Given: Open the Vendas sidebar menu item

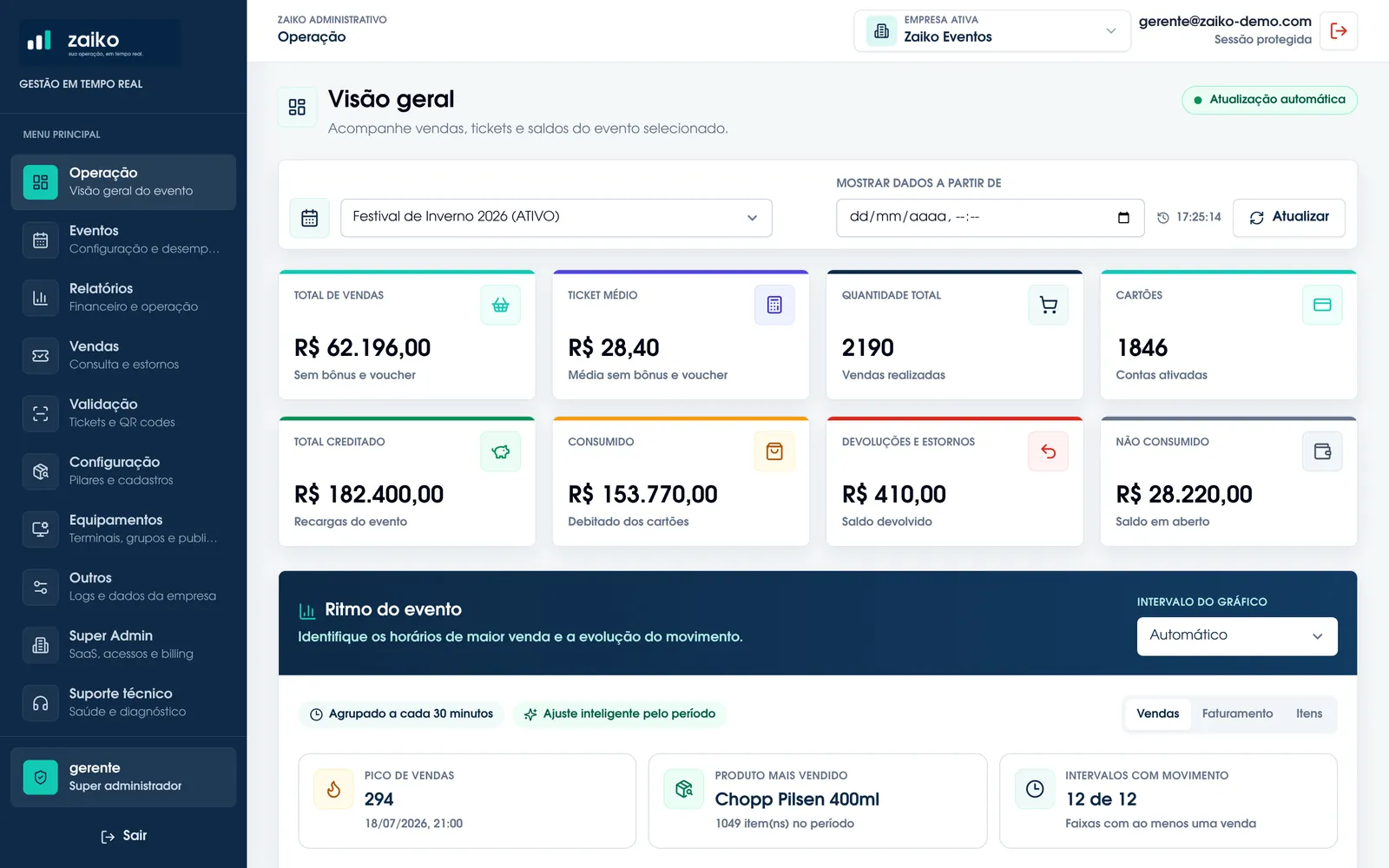Looking at the screenshot, I should [123, 356].
